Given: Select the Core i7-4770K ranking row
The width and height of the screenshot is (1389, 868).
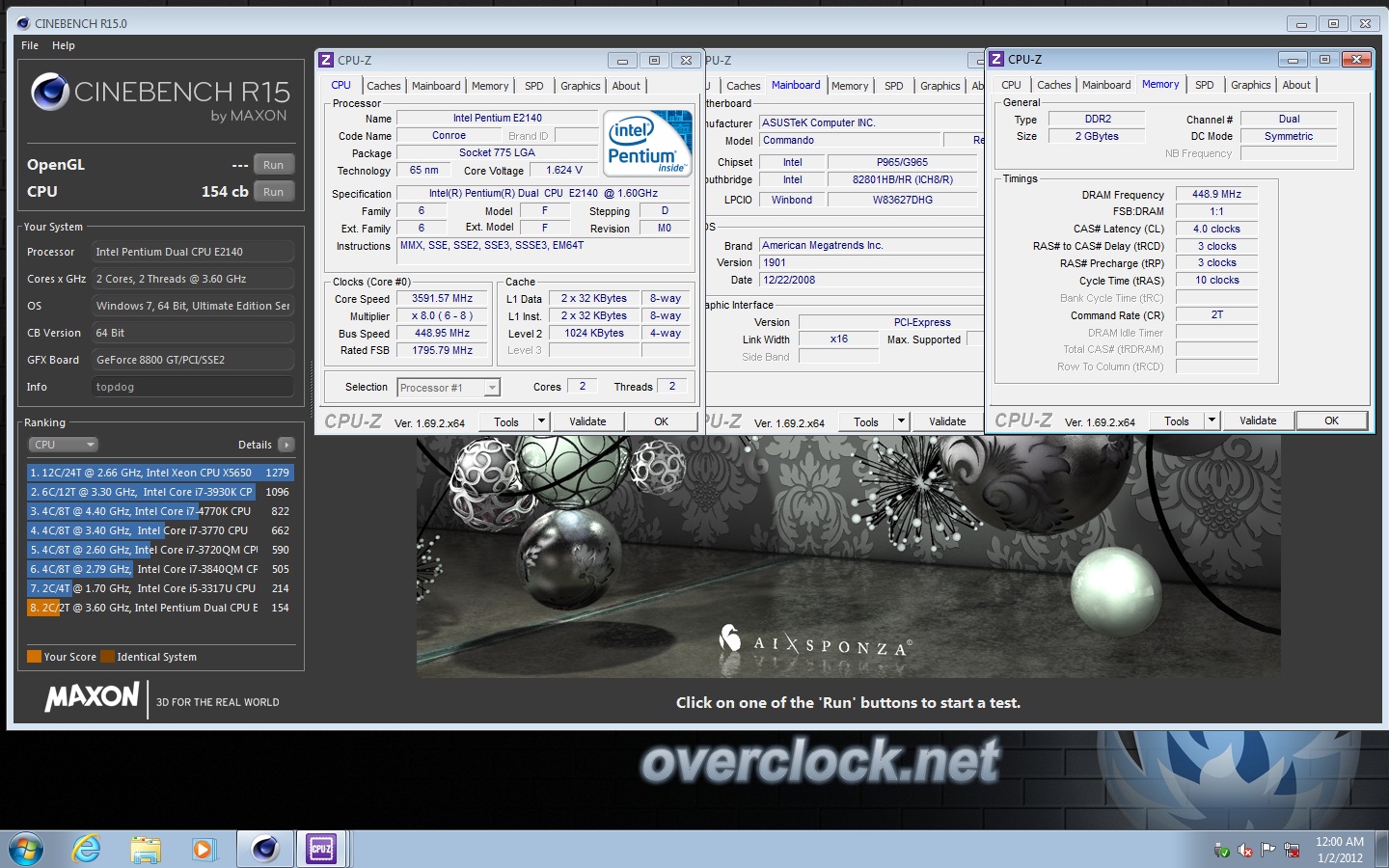Looking at the screenshot, I should (x=160, y=511).
